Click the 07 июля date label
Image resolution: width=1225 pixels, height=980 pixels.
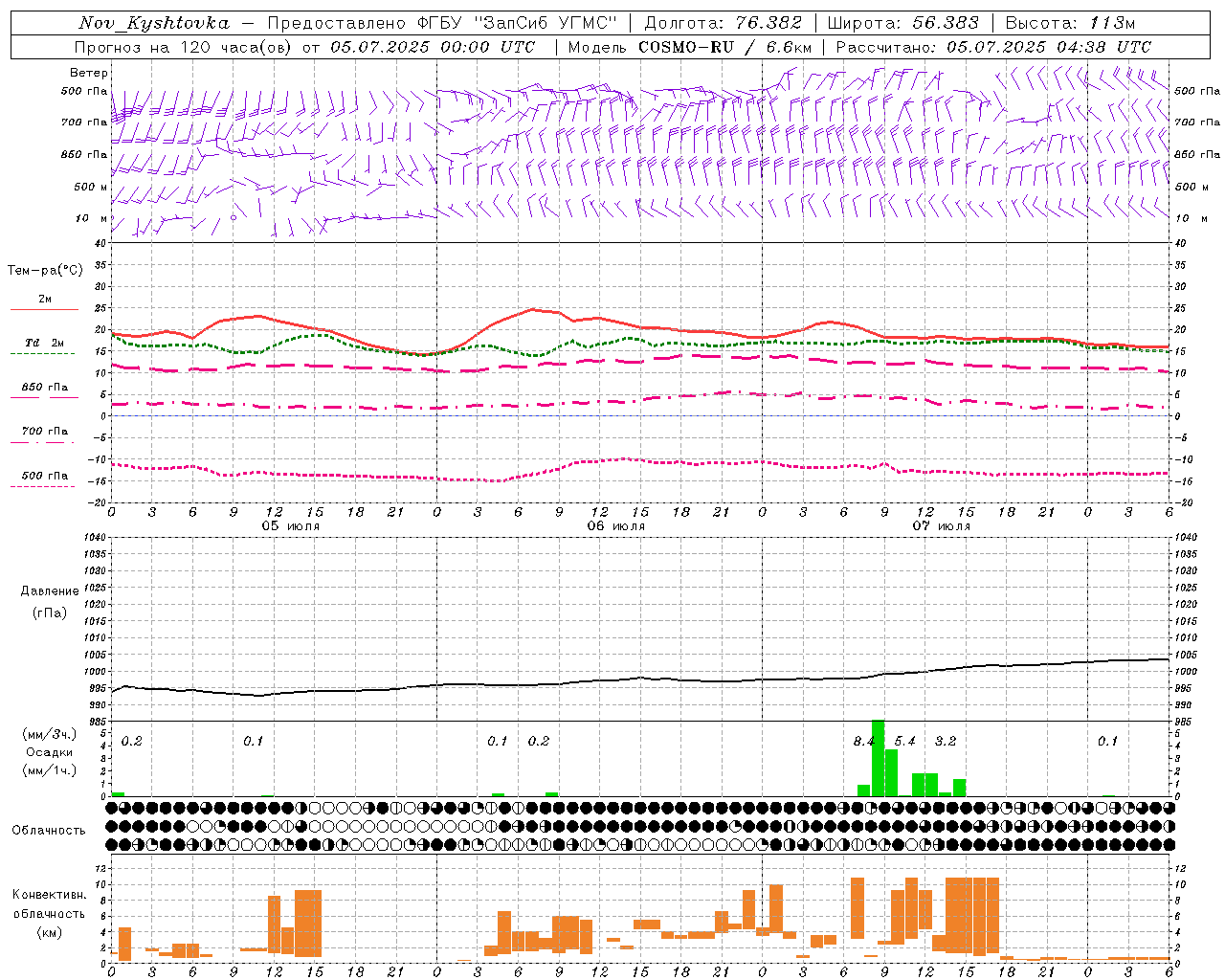[942, 526]
